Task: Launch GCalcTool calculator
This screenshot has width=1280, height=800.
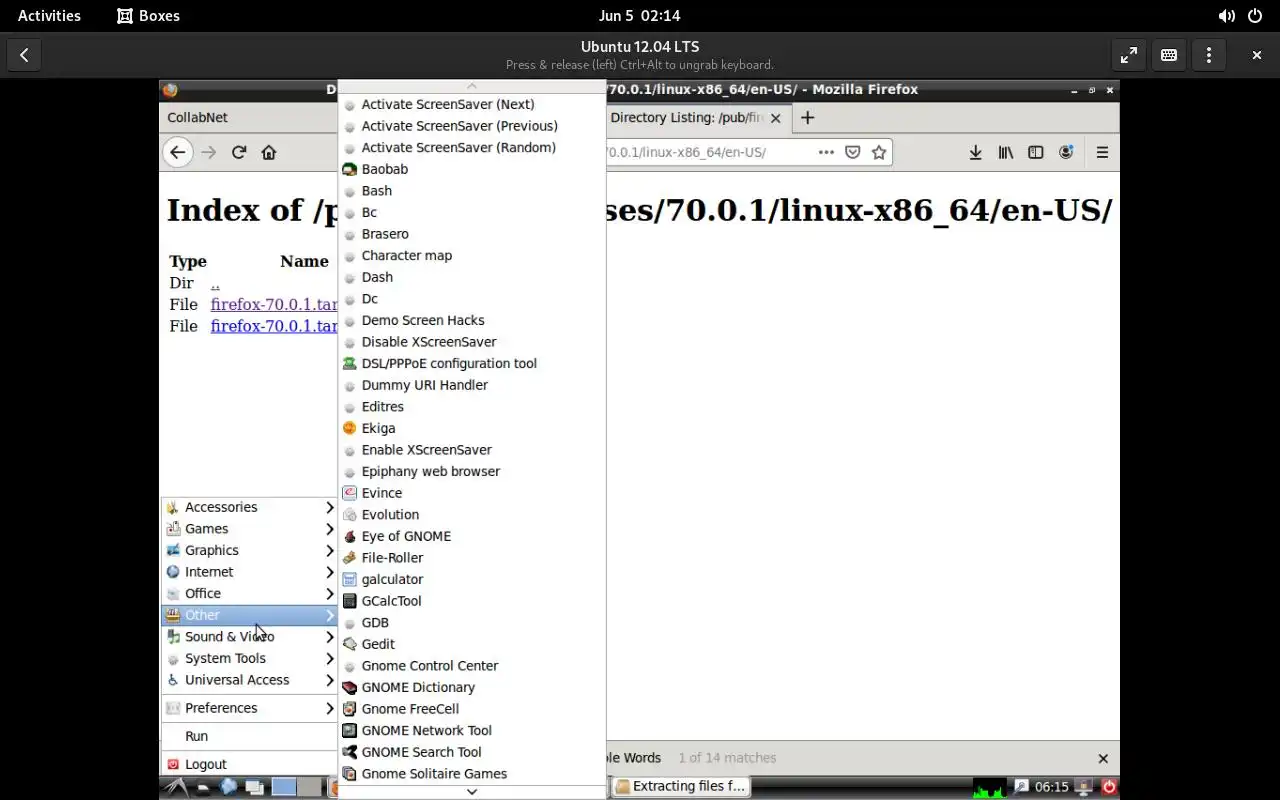Action: click(x=471, y=601)
